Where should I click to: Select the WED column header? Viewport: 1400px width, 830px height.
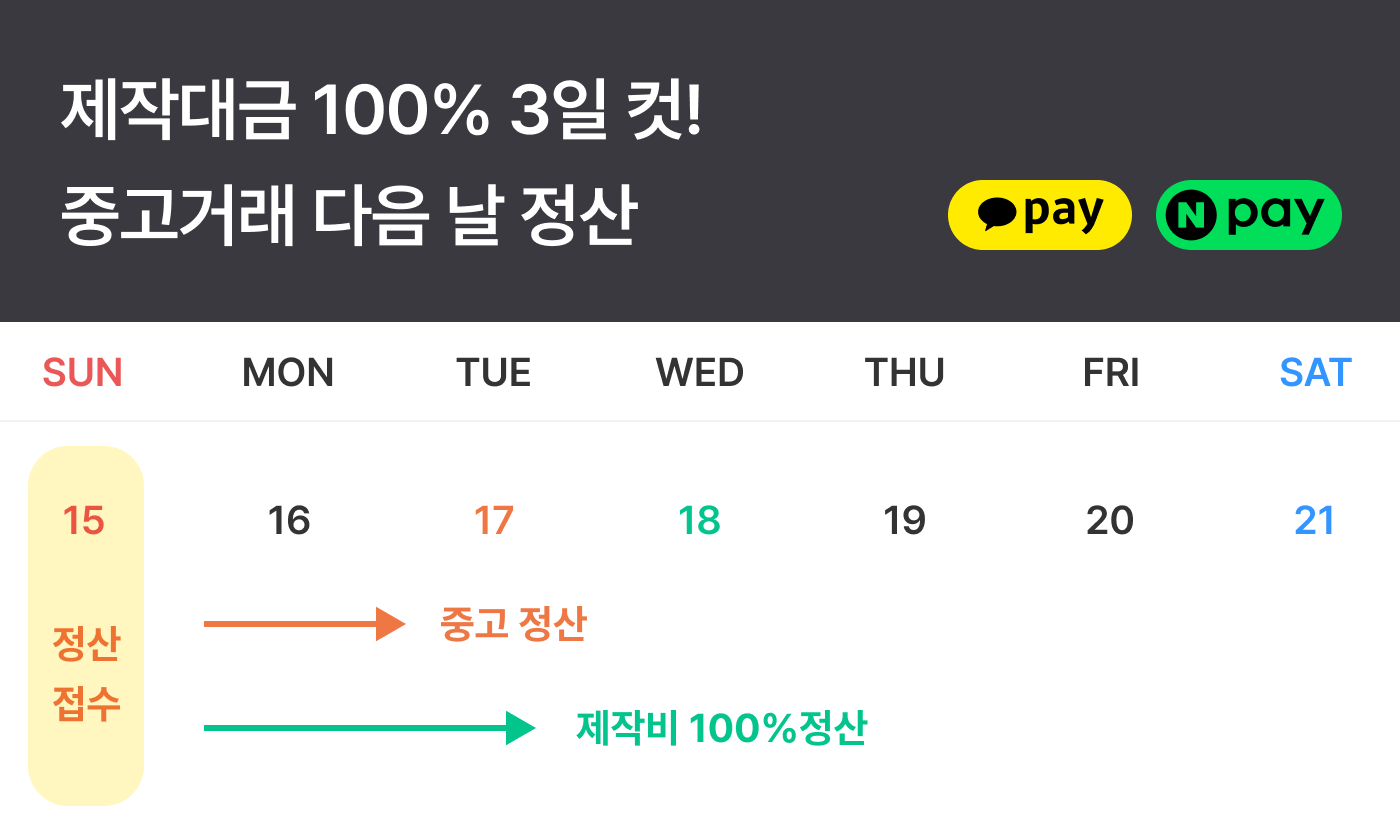click(700, 373)
